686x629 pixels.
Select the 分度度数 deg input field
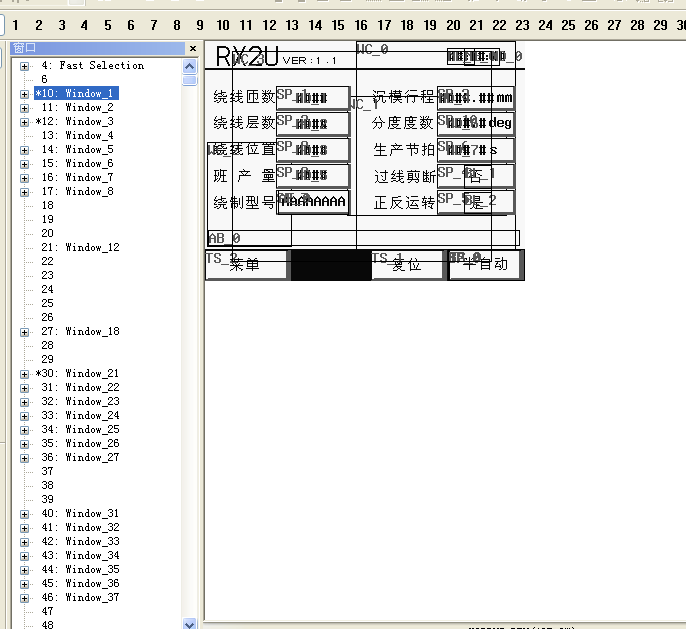[x=476, y=123]
